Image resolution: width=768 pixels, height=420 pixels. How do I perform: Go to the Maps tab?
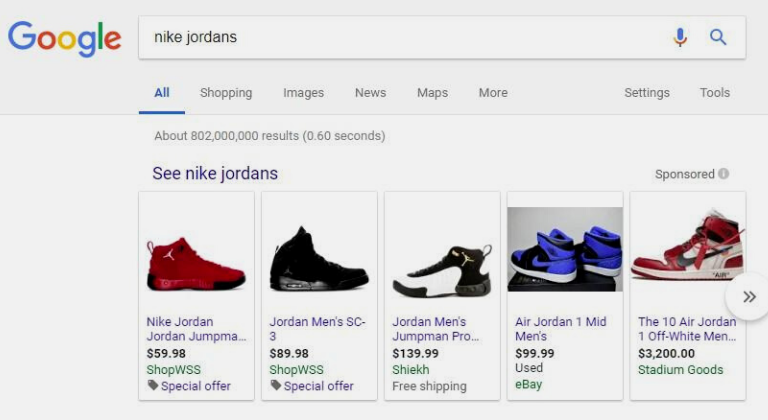tap(432, 93)
